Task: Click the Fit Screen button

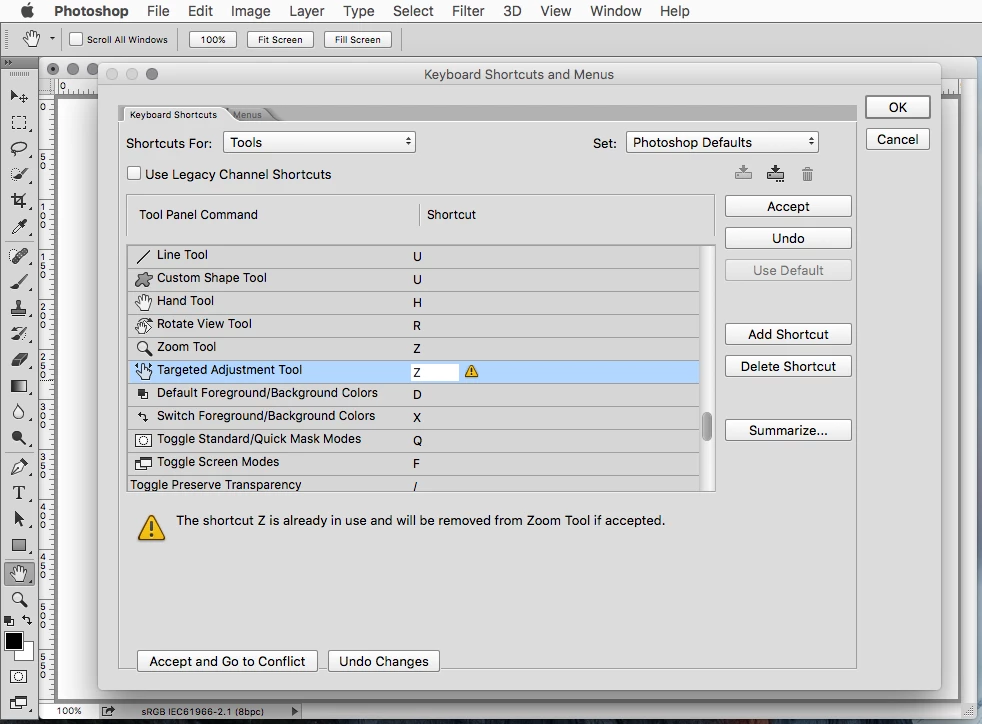Action: [x=280, y=39]
